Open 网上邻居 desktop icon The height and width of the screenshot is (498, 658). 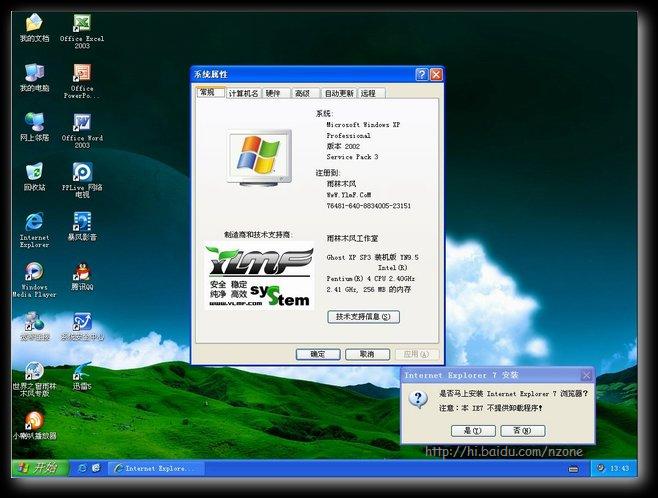click(34, 127)
